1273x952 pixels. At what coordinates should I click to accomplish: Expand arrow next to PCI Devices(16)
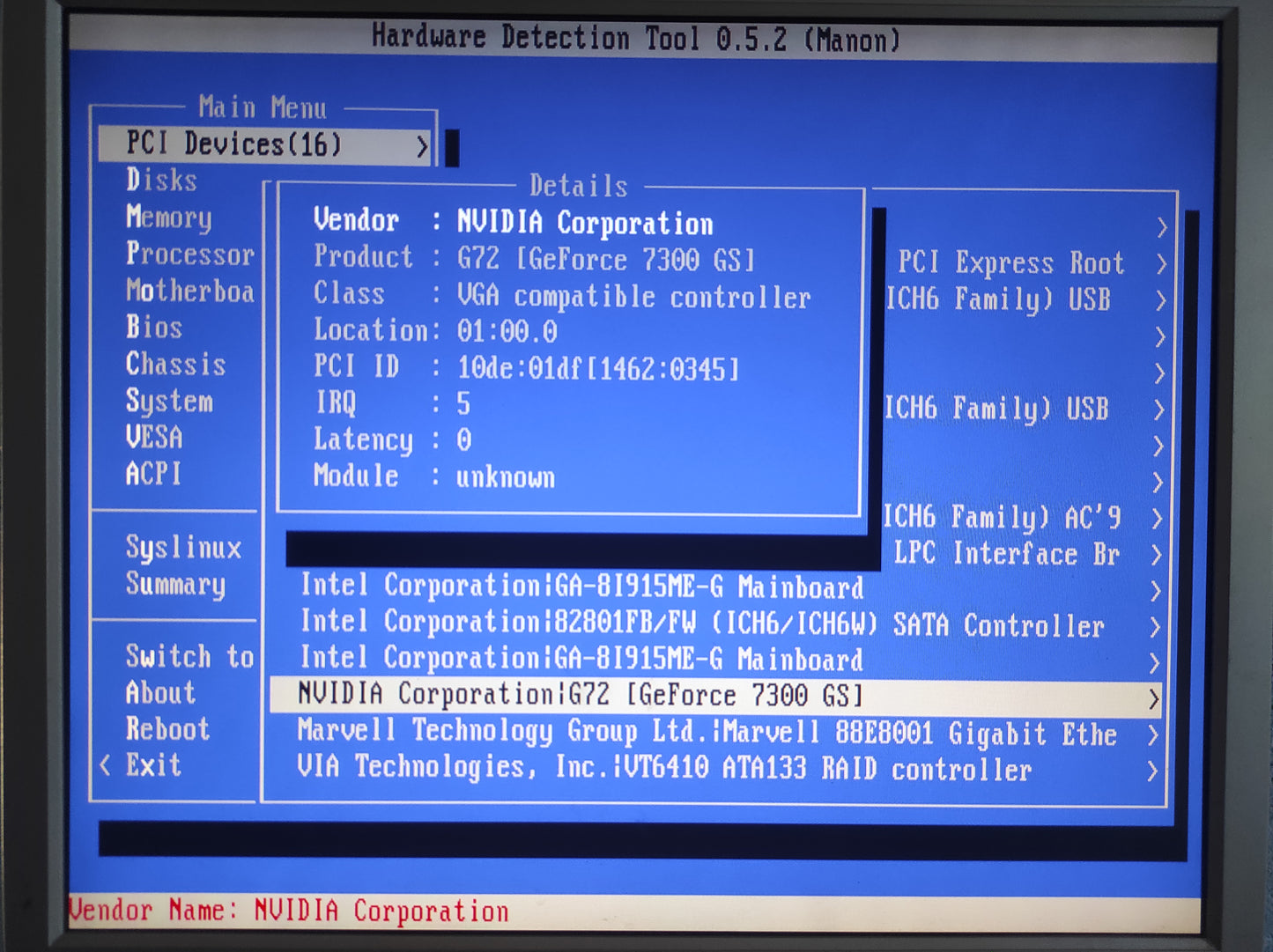click(422, 146)
